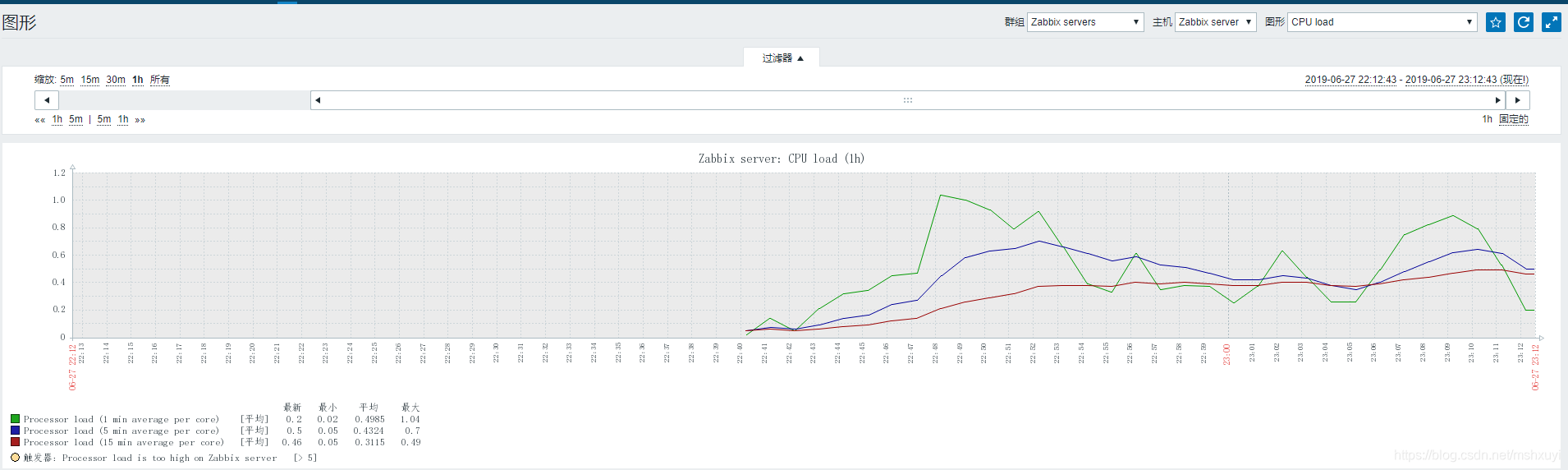
Task: Click green 1 min average legend swatch
Action: pyautogui.click(x=15, y=419)
